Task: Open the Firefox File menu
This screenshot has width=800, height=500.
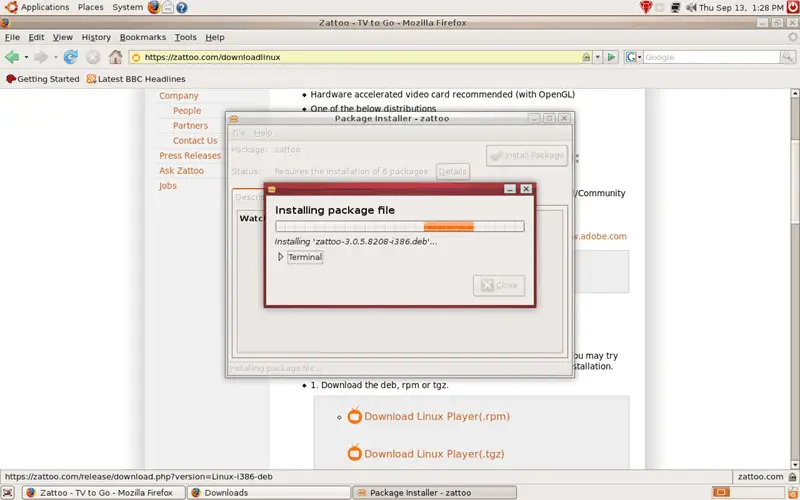Action: [12, 37]
